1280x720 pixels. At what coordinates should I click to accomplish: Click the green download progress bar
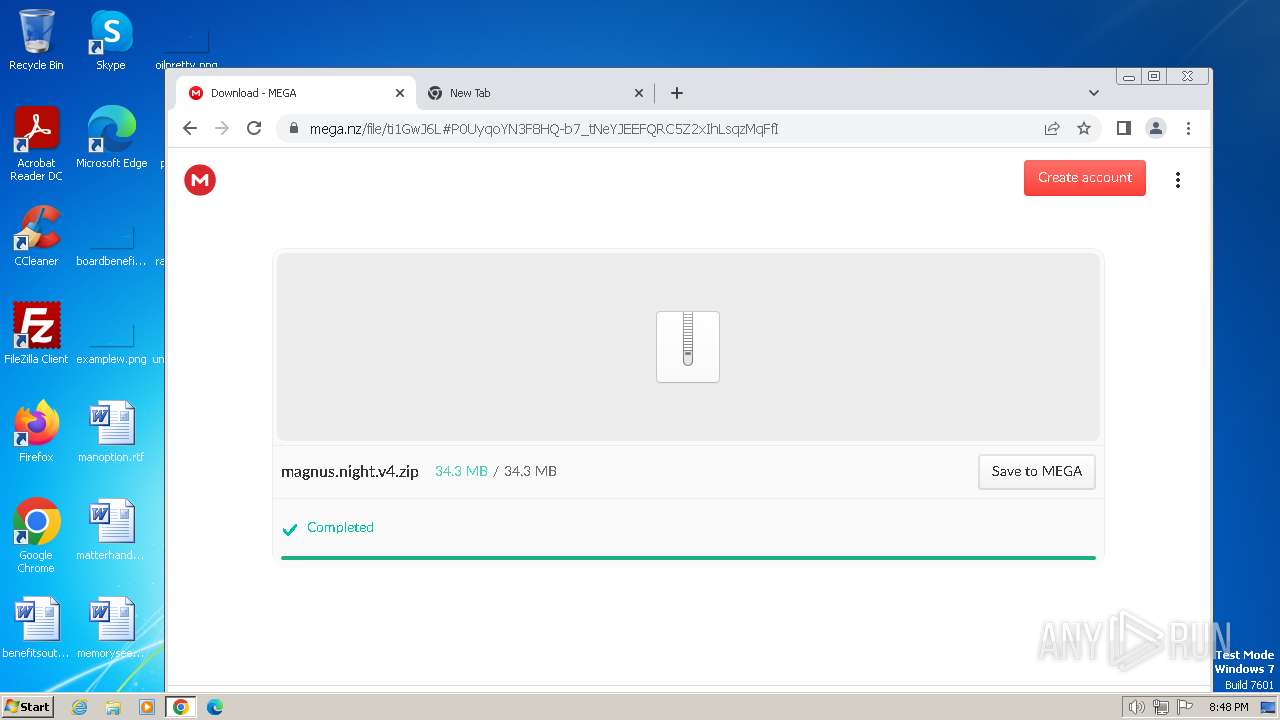coord(688,557)
